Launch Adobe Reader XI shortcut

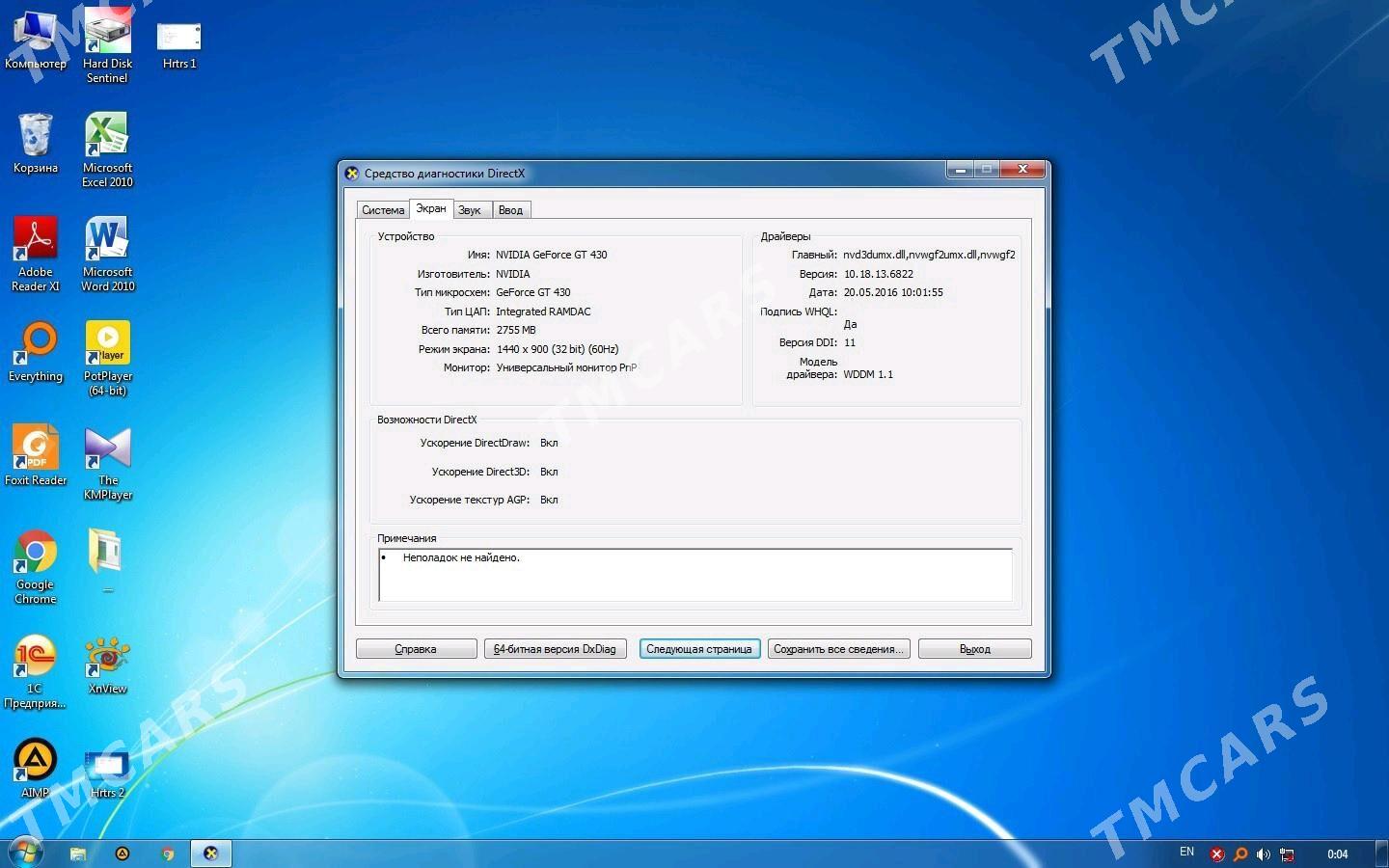point(36,254)
